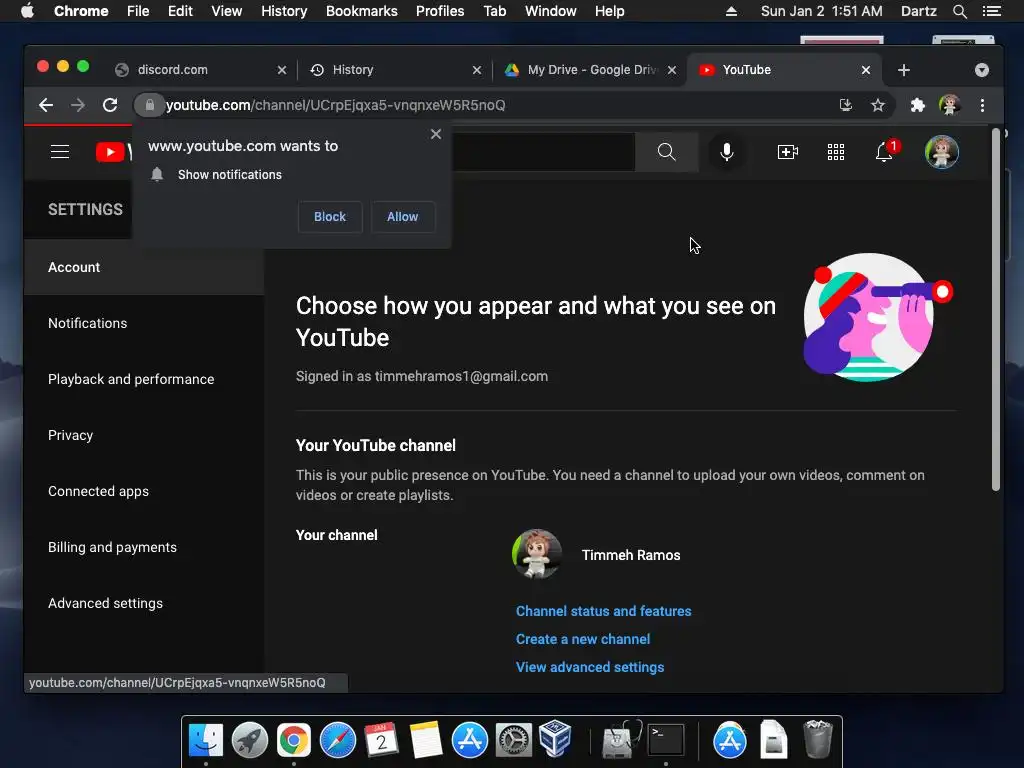
Task: Go forward with the browser arrow
Action: (78, 105)
